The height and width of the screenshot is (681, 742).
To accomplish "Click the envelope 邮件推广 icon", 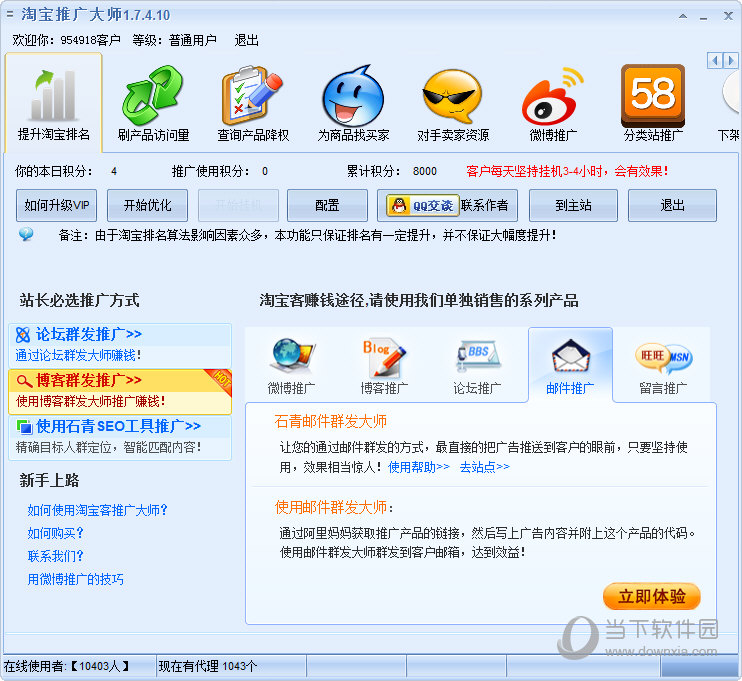I will [571, 356].
